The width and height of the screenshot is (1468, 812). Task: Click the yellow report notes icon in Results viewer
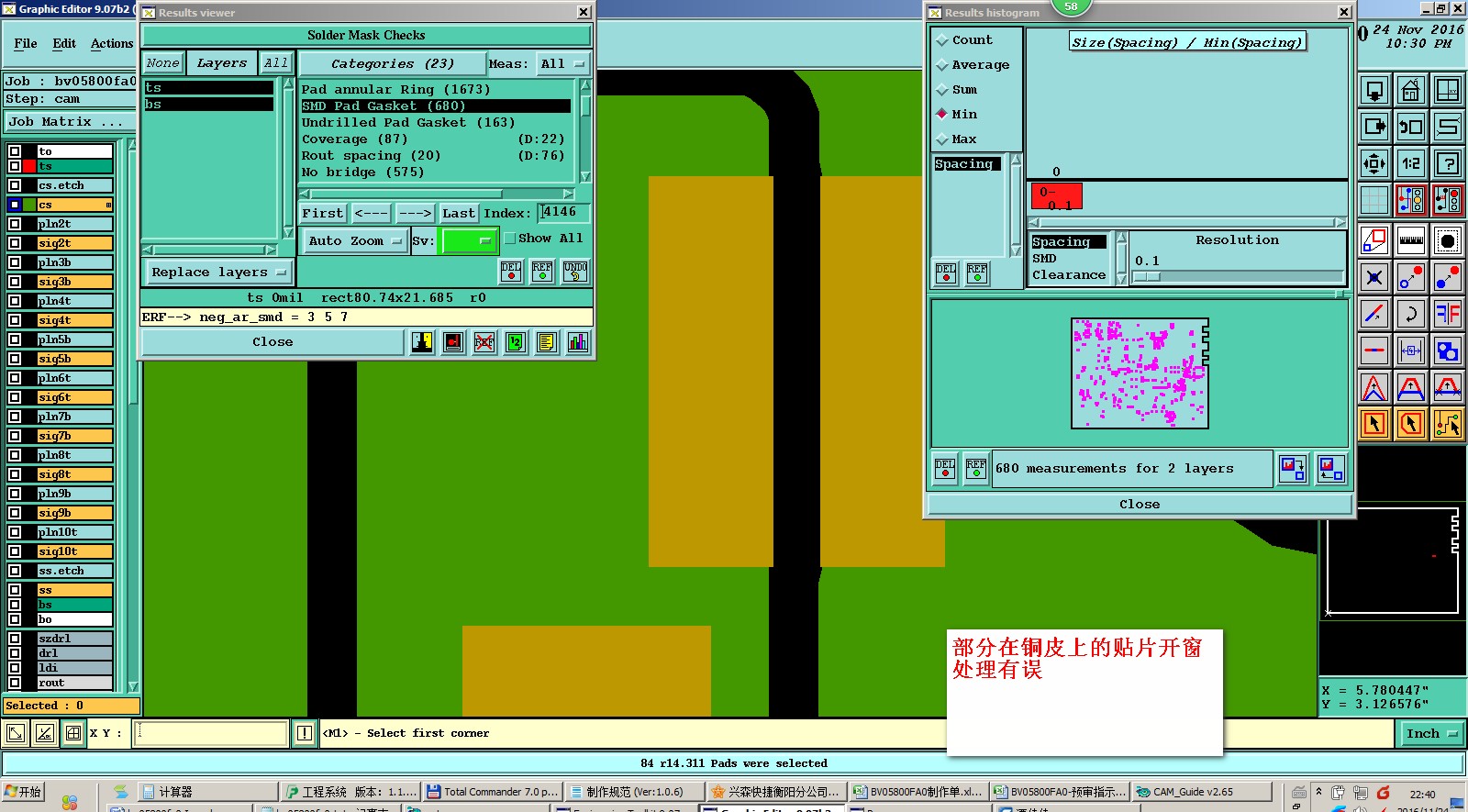click(x=546, y=342)
